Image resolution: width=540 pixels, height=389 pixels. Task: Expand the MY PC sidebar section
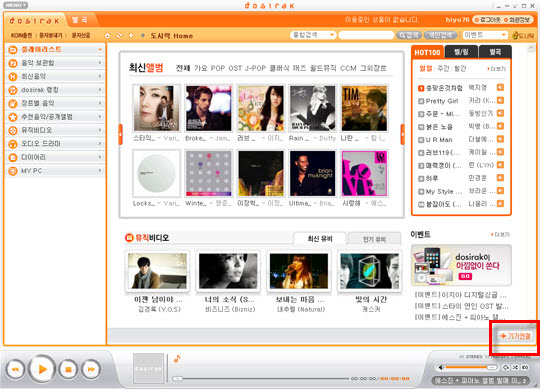coord(55,171)
